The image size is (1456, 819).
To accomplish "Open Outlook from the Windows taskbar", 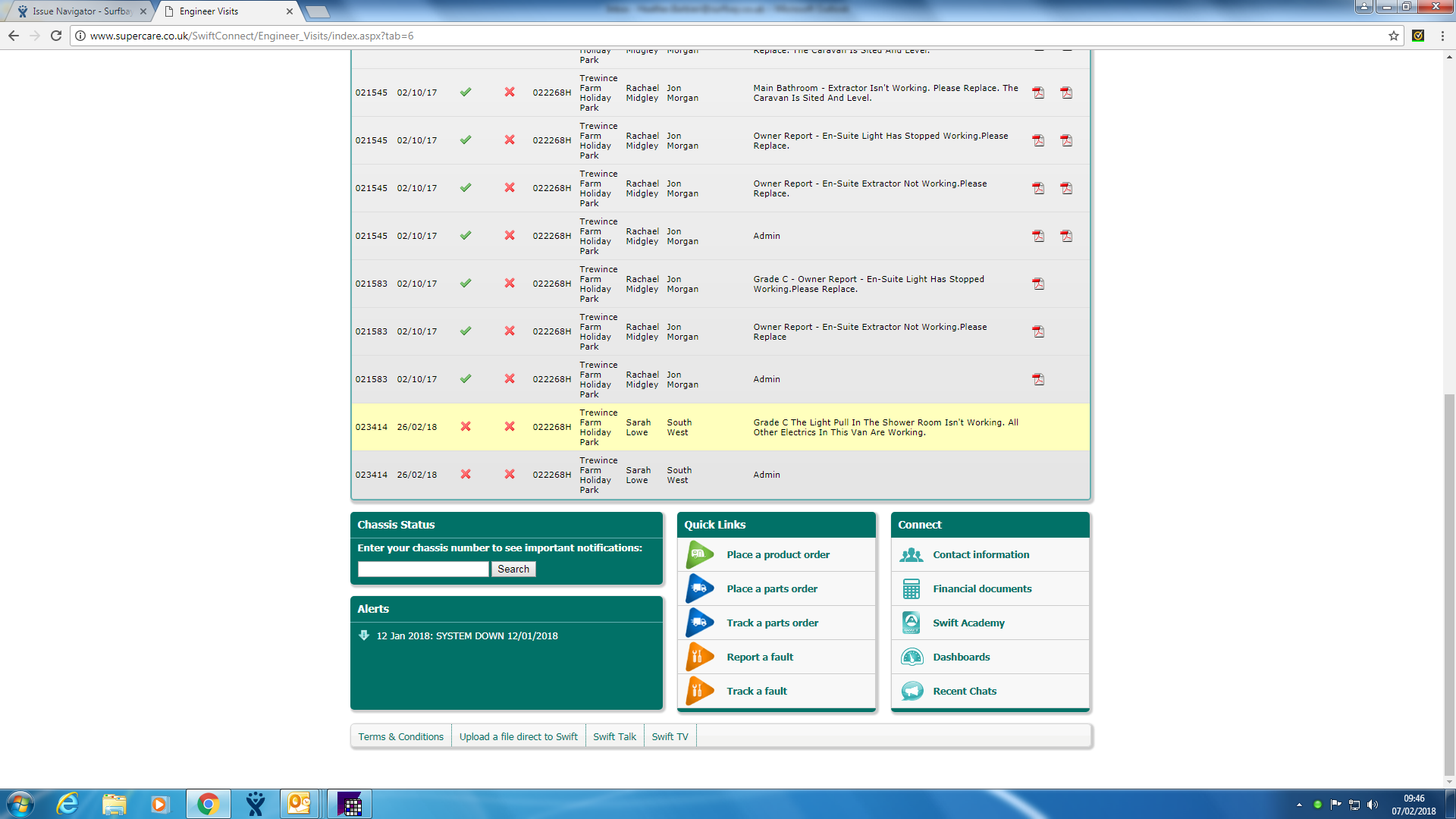I will click(299, 803).
